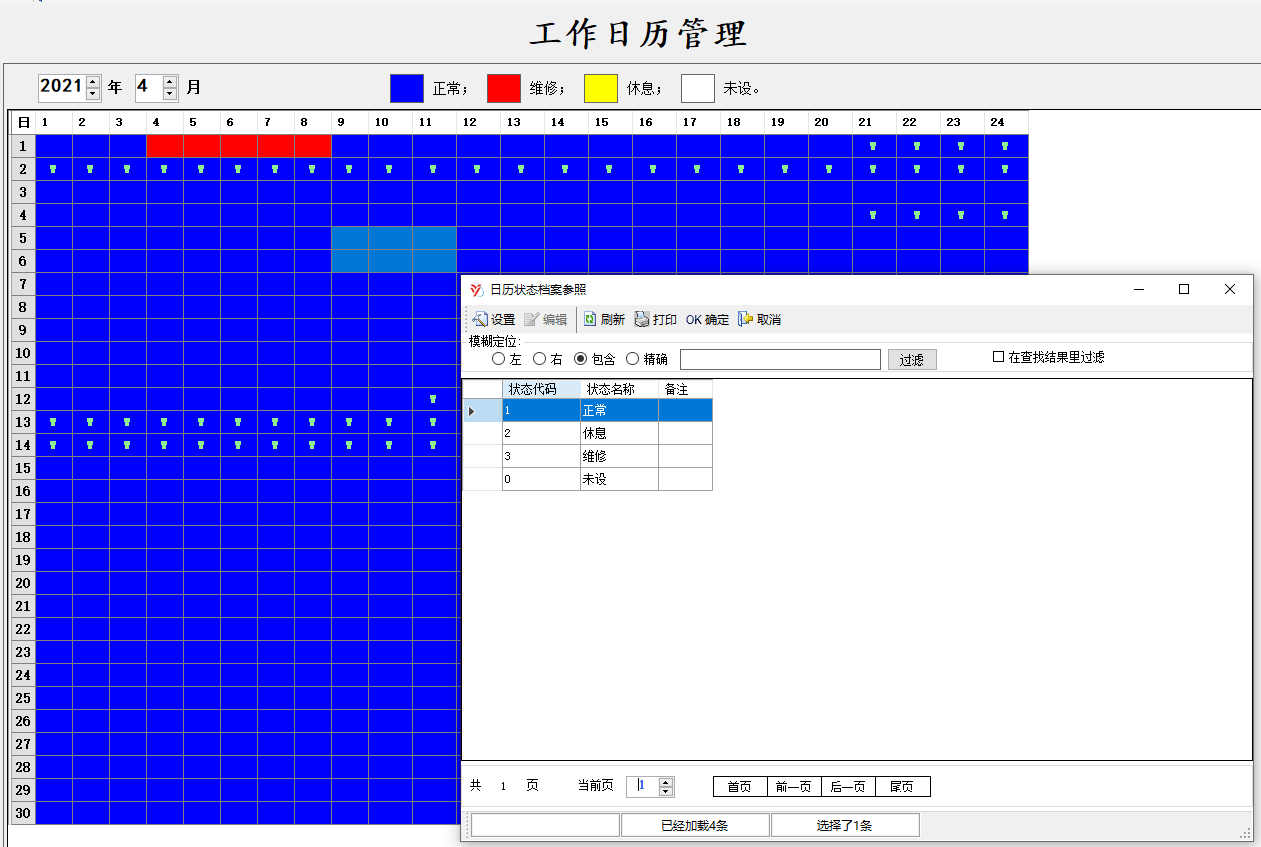Increase the 当前页 page number spinner
This screenshot has height=847, width=1261.
(x=666, y=782)
